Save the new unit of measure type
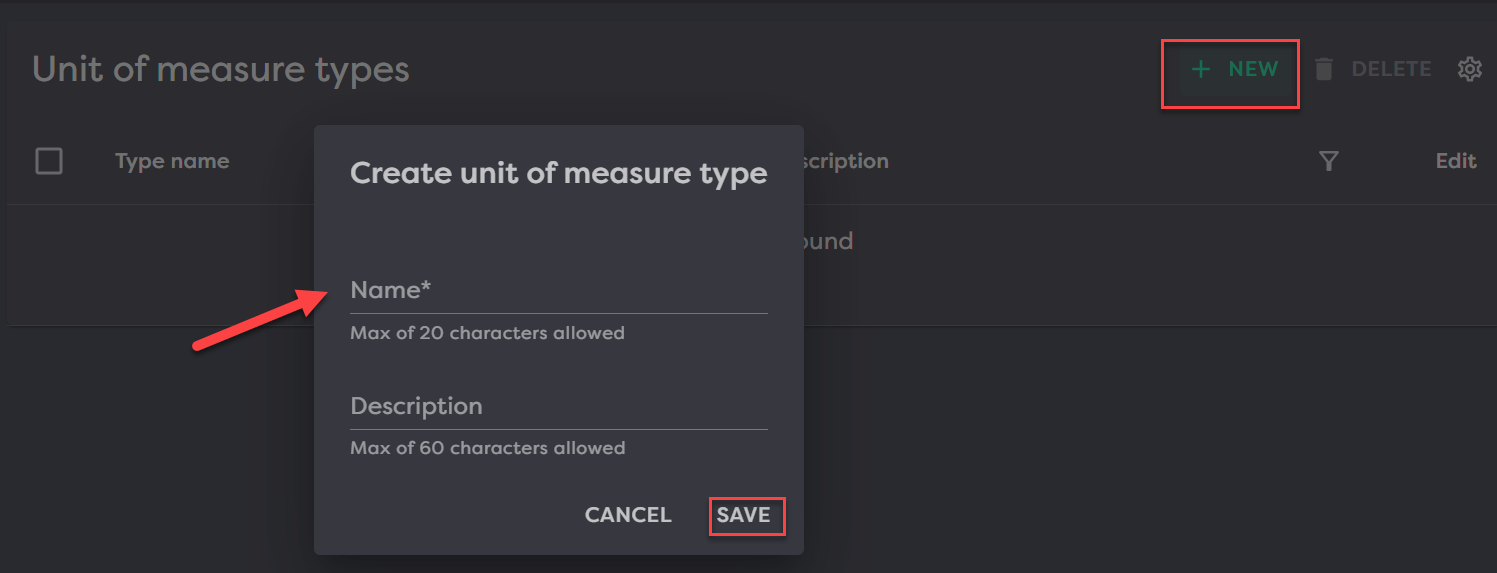The image size is (1497, 573). click(744, 515)
